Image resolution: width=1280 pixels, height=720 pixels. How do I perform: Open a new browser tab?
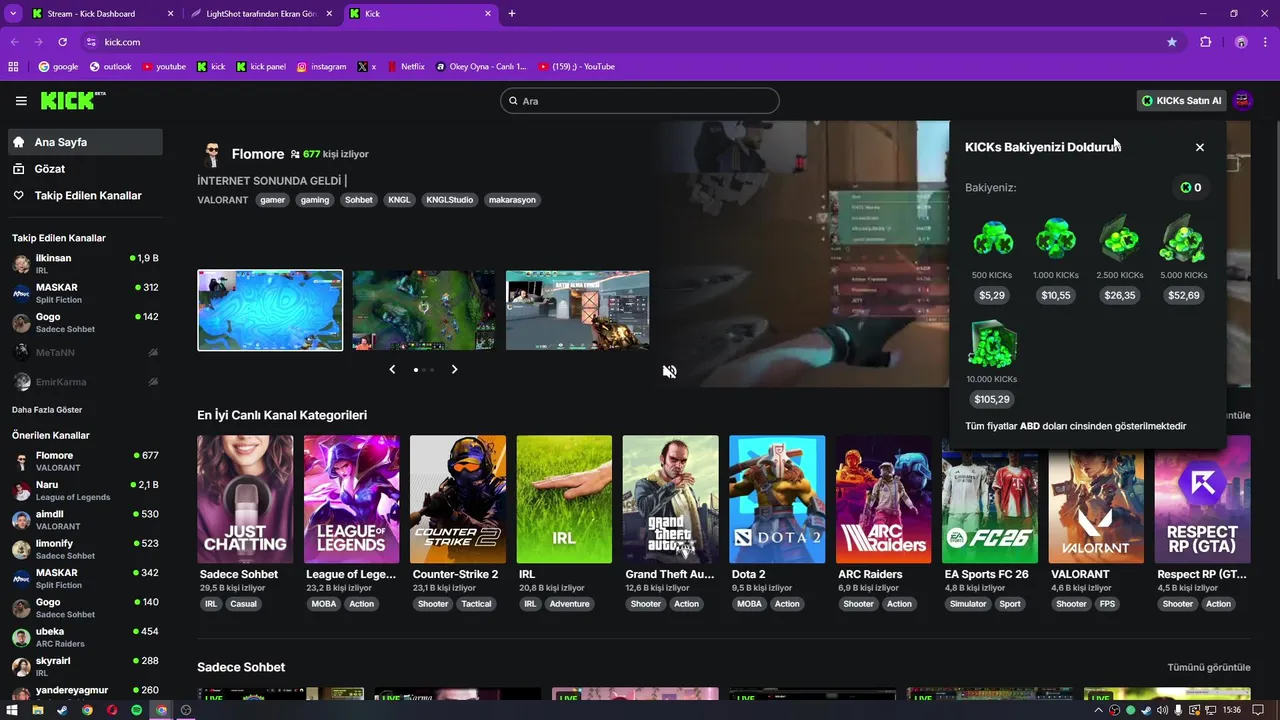pyautogui.click(x=512, y=14)
